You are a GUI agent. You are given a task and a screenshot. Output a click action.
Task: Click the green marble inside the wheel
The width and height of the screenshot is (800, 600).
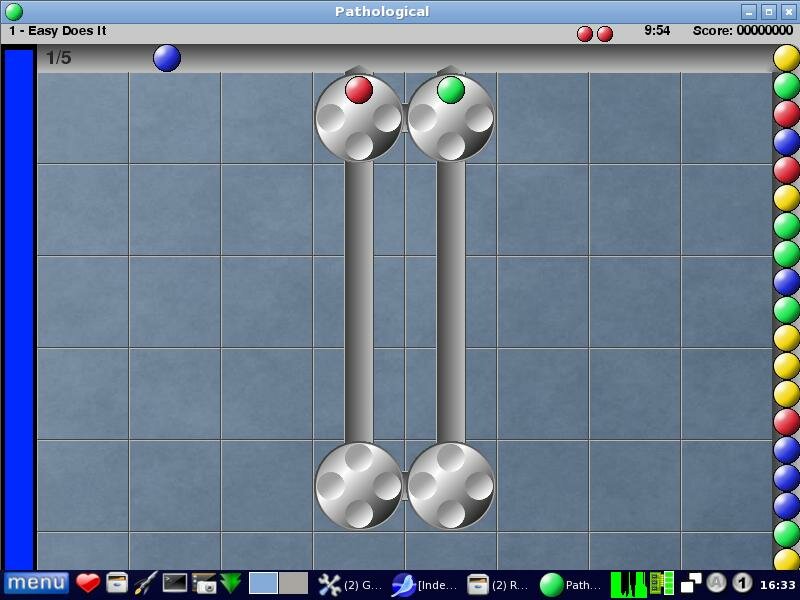point(451,90)
